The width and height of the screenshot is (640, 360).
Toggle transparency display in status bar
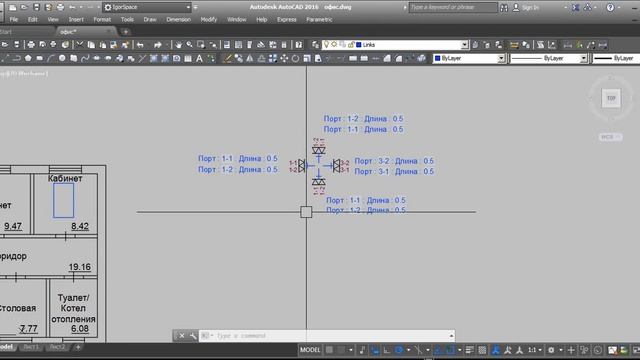(x=482, y=350)
